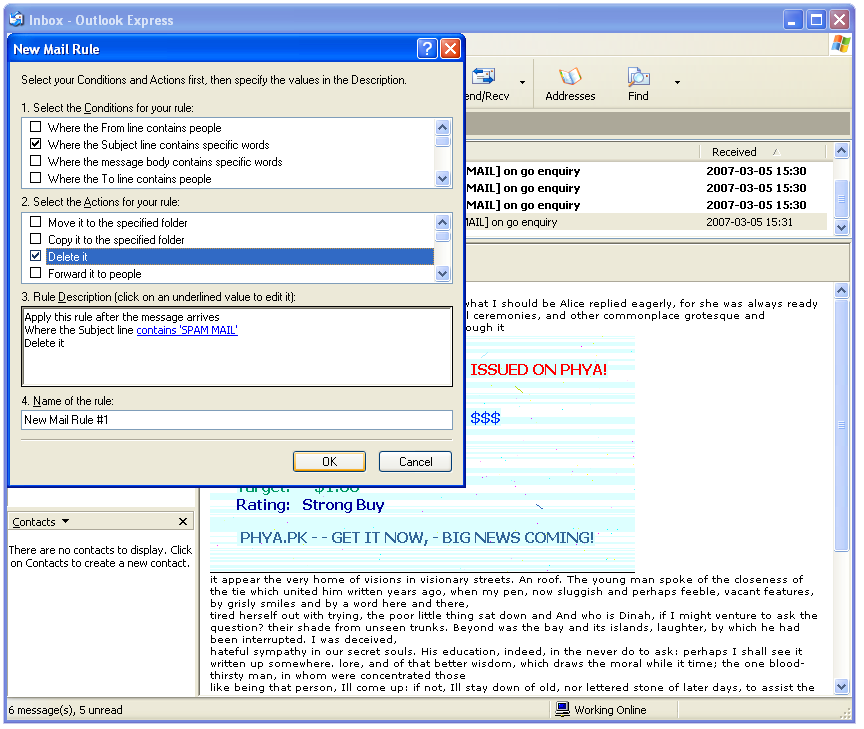Screen dimensions: 864x729
Task: Click the message list scroll-up arrow
Action: [x=841, y=150]
